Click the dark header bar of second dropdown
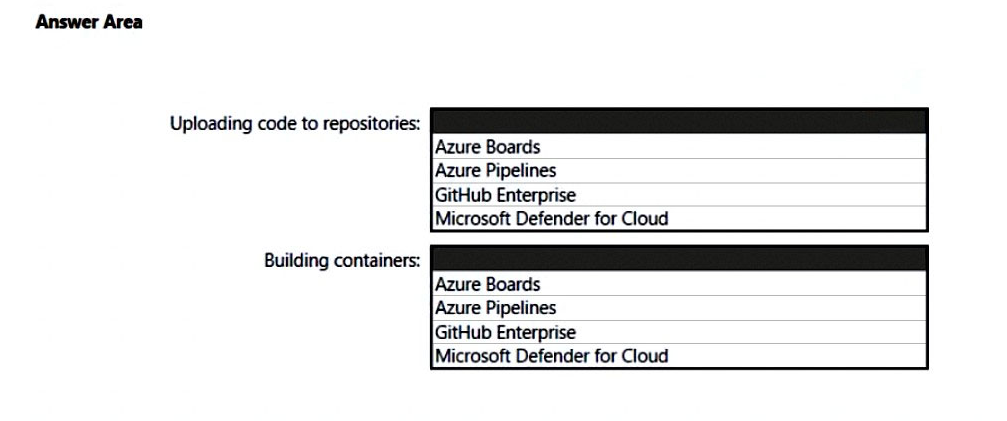Image resolution: width=1007 pixels, height=421 pixels. pos(679,259)
